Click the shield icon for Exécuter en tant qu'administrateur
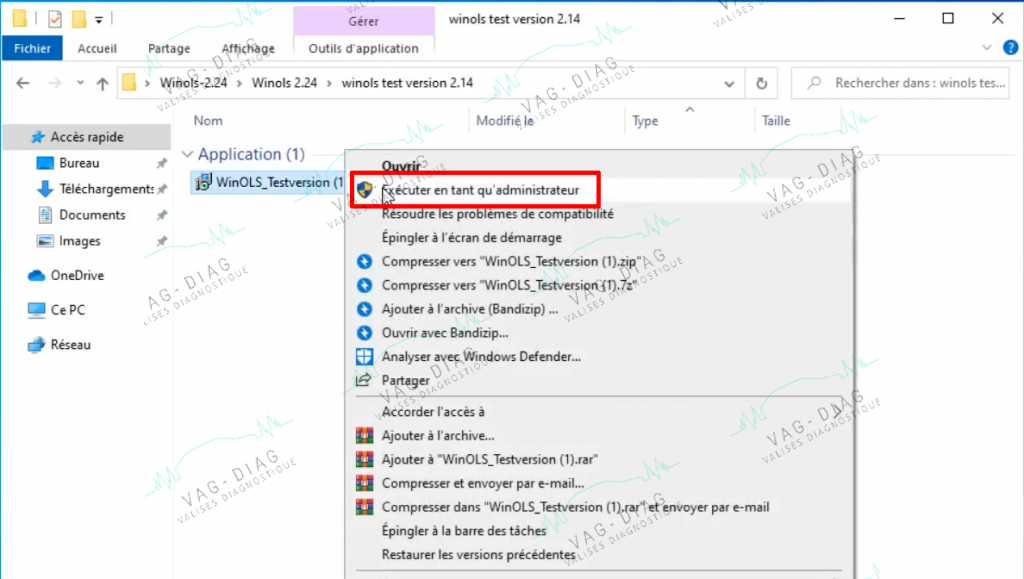 [x=364, y=190]
